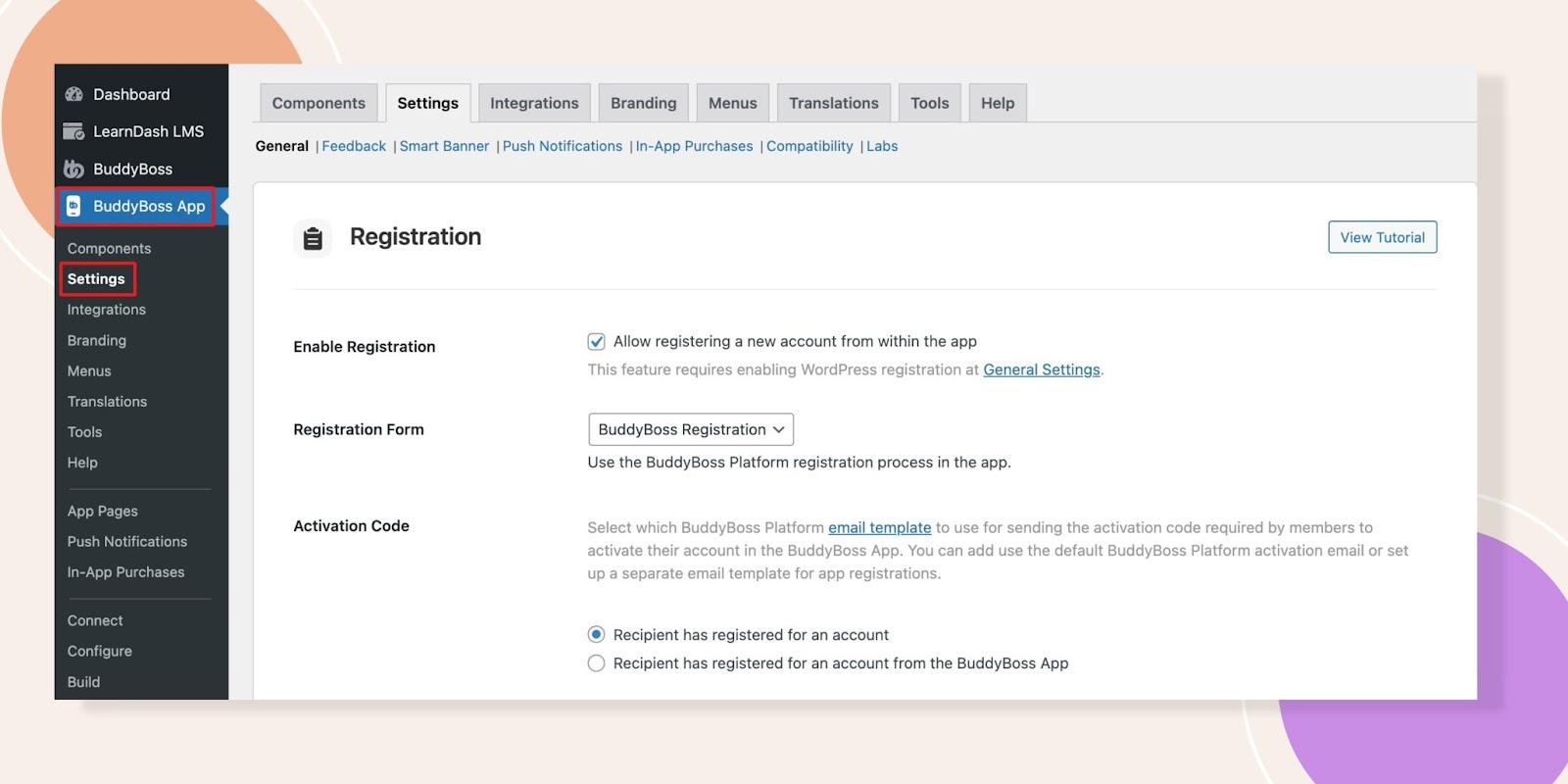Open the email template link

tap(879, 527)
